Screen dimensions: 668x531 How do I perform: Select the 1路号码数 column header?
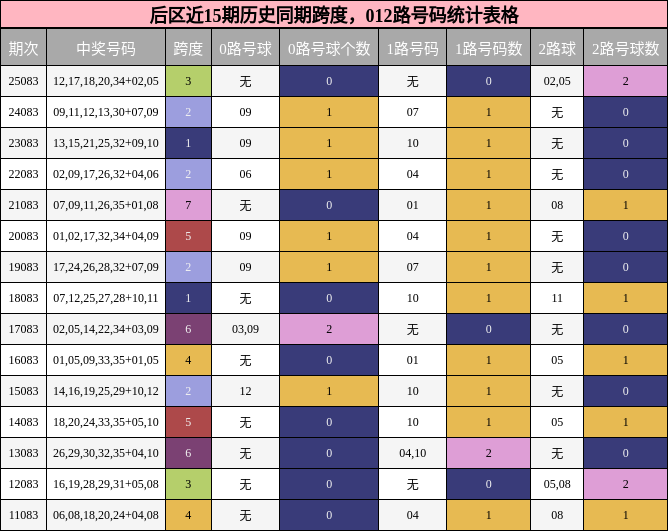[x=488, y=48]
